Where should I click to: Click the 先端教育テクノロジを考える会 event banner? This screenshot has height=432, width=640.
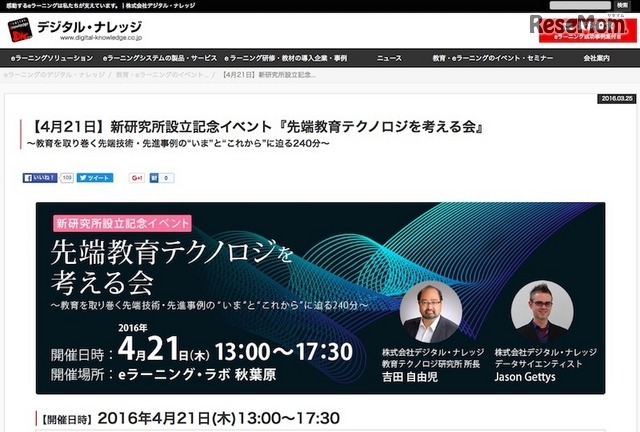coord(320,298)
